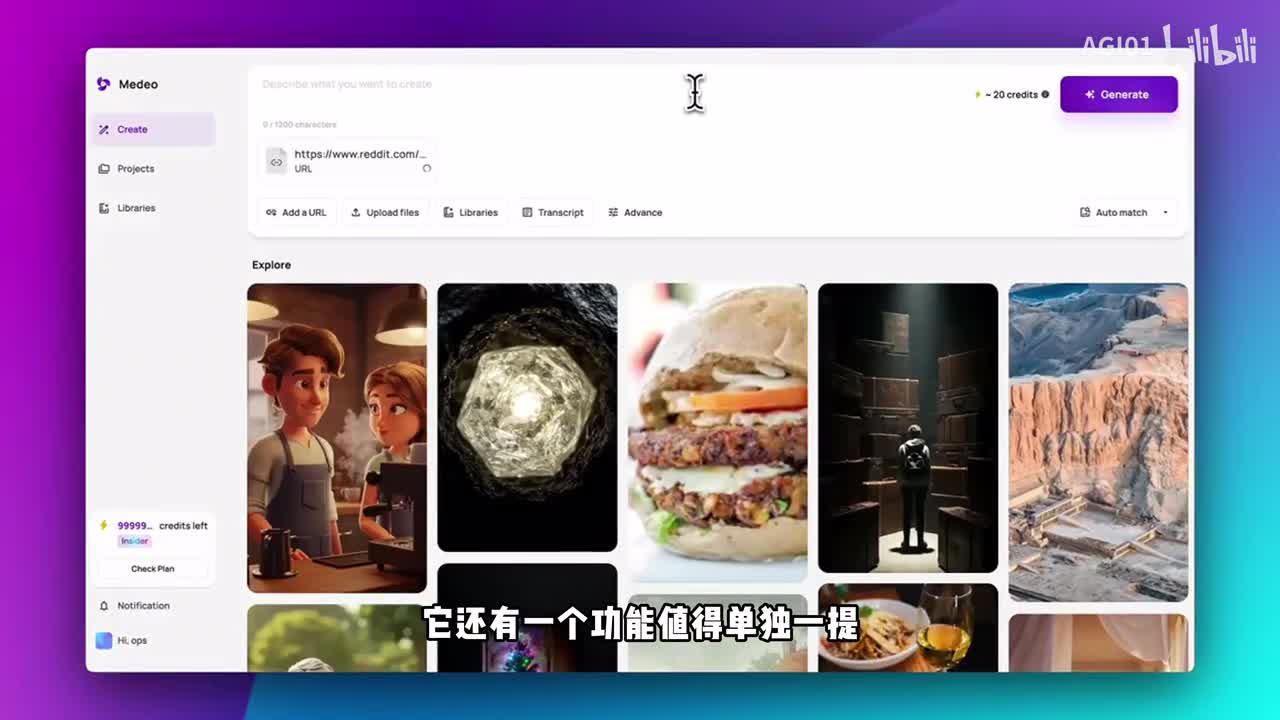1280x720 pixels.
Task: Click the Check Plan button
Action: (x=152, y=569)
